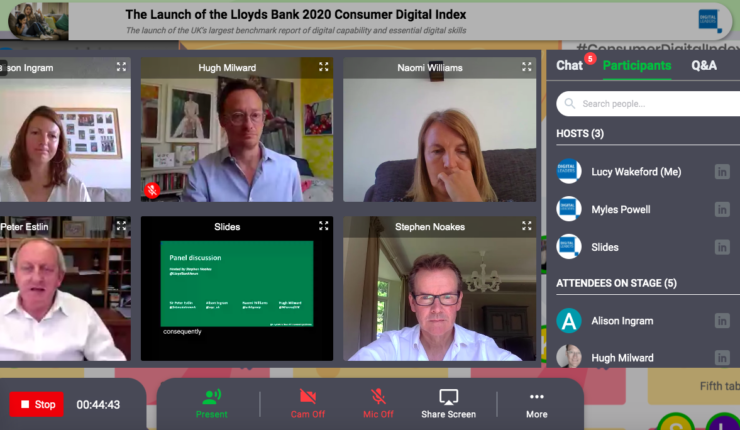The height and width of the screenshot is (430, 740).
Task: Click the Digital Leaders logo in header
Action: click(709, 21)
